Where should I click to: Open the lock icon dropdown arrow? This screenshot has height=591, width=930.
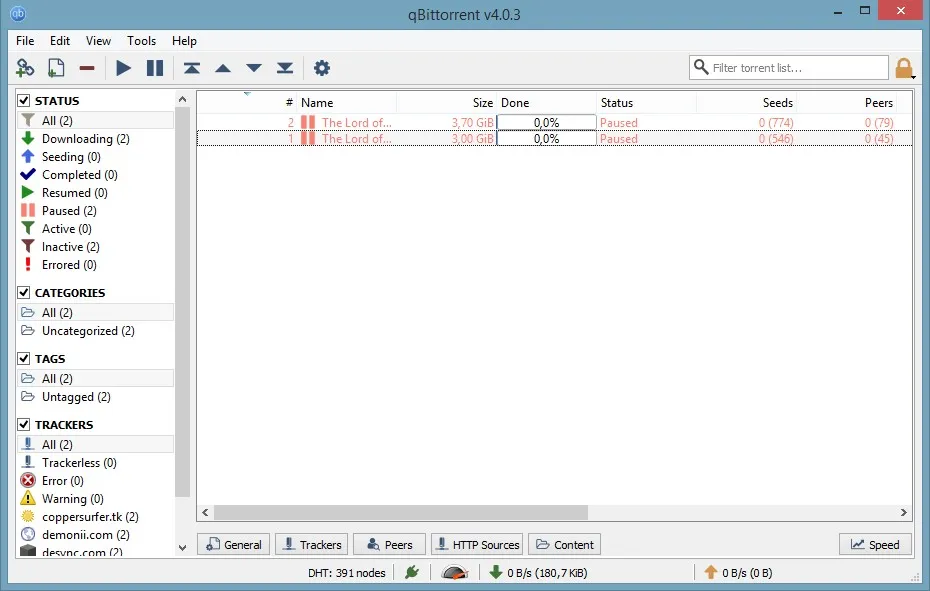914,77
